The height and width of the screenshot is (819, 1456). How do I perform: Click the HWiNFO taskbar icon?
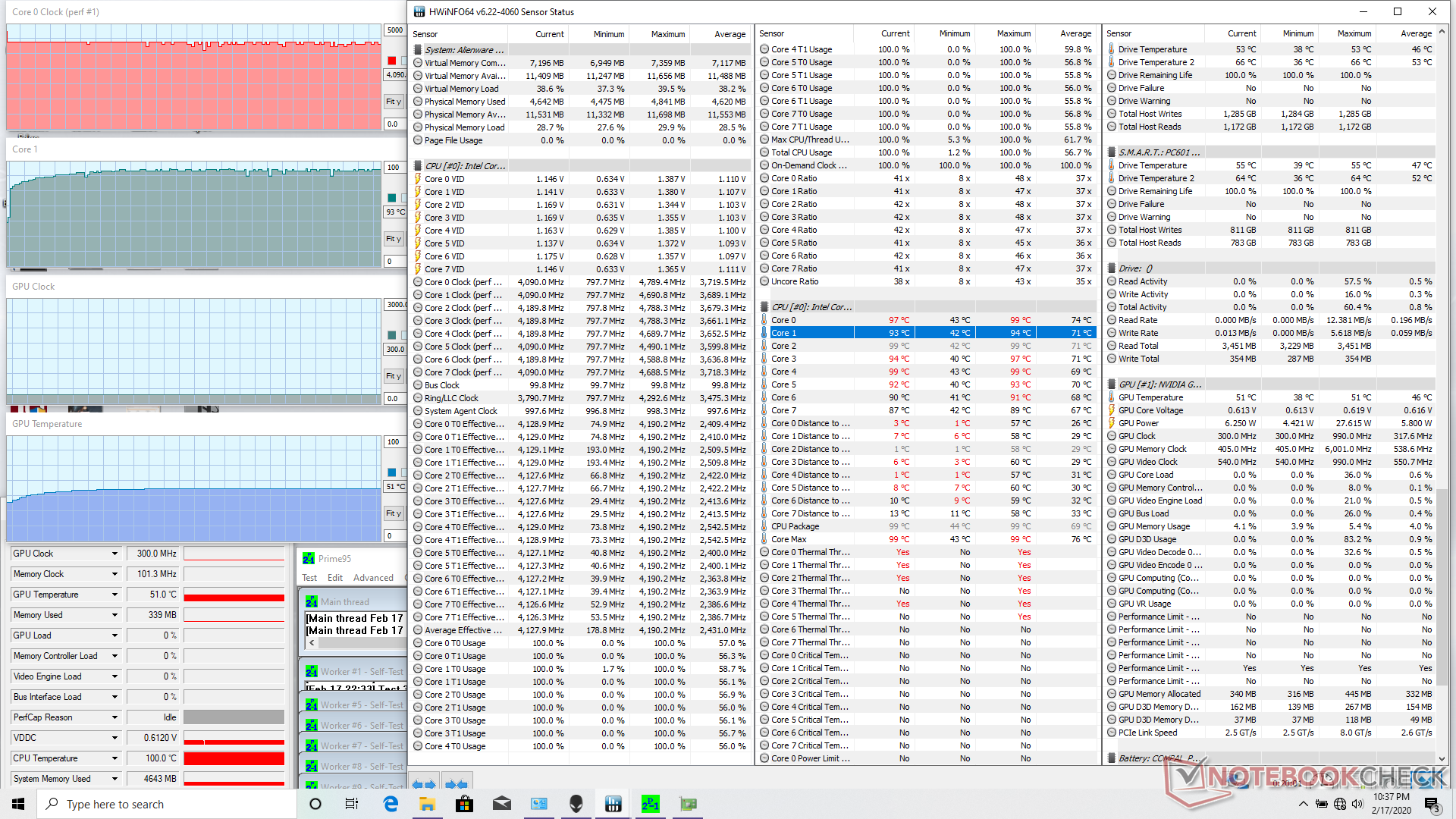pos(613,804)
